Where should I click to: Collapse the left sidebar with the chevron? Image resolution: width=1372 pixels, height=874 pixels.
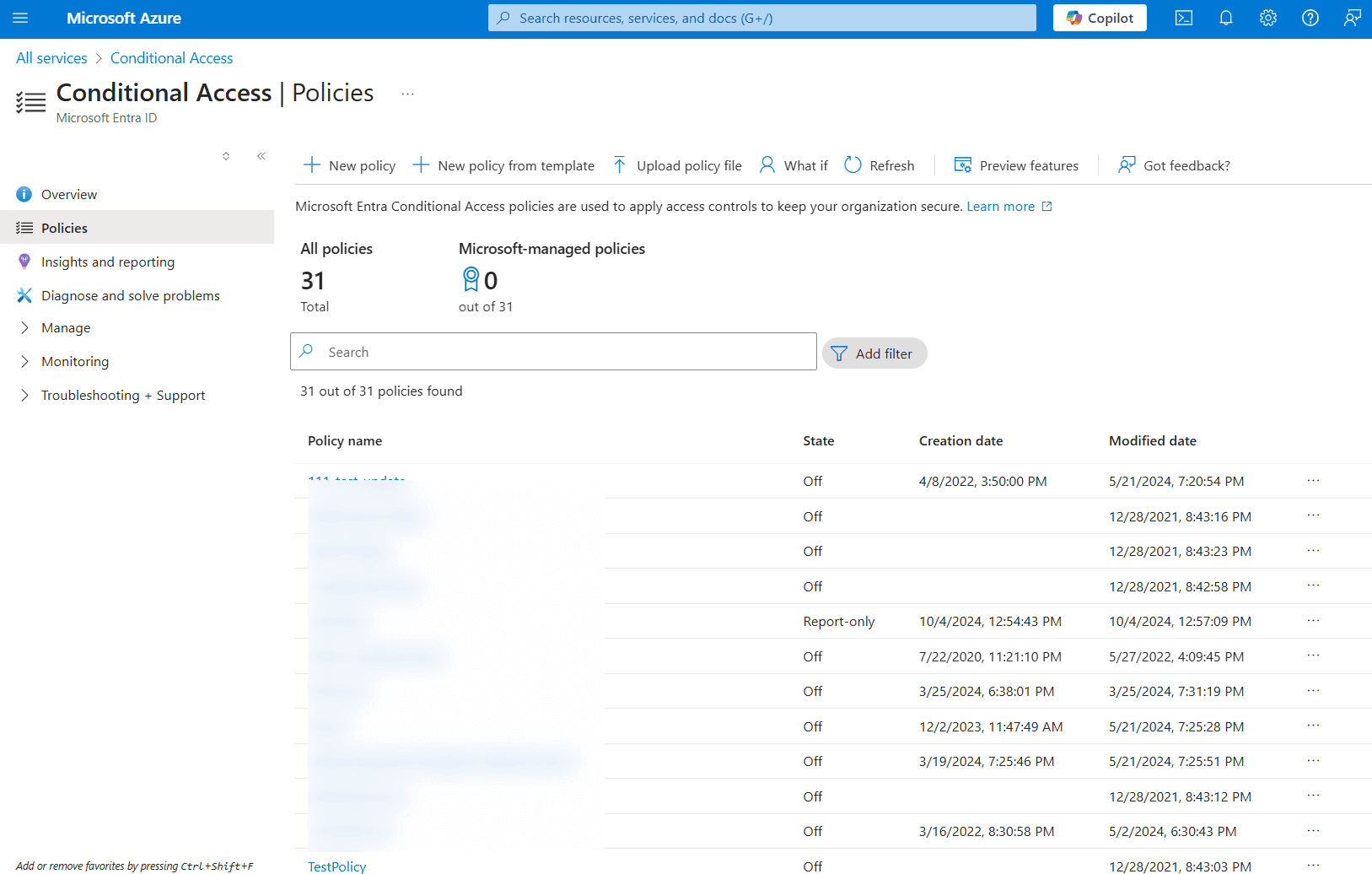click(261, 155)
